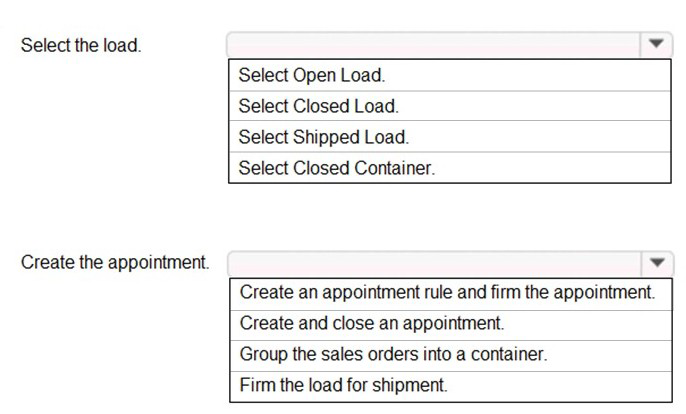Collapse the load options via top triangle arrow

coord(655,44)
